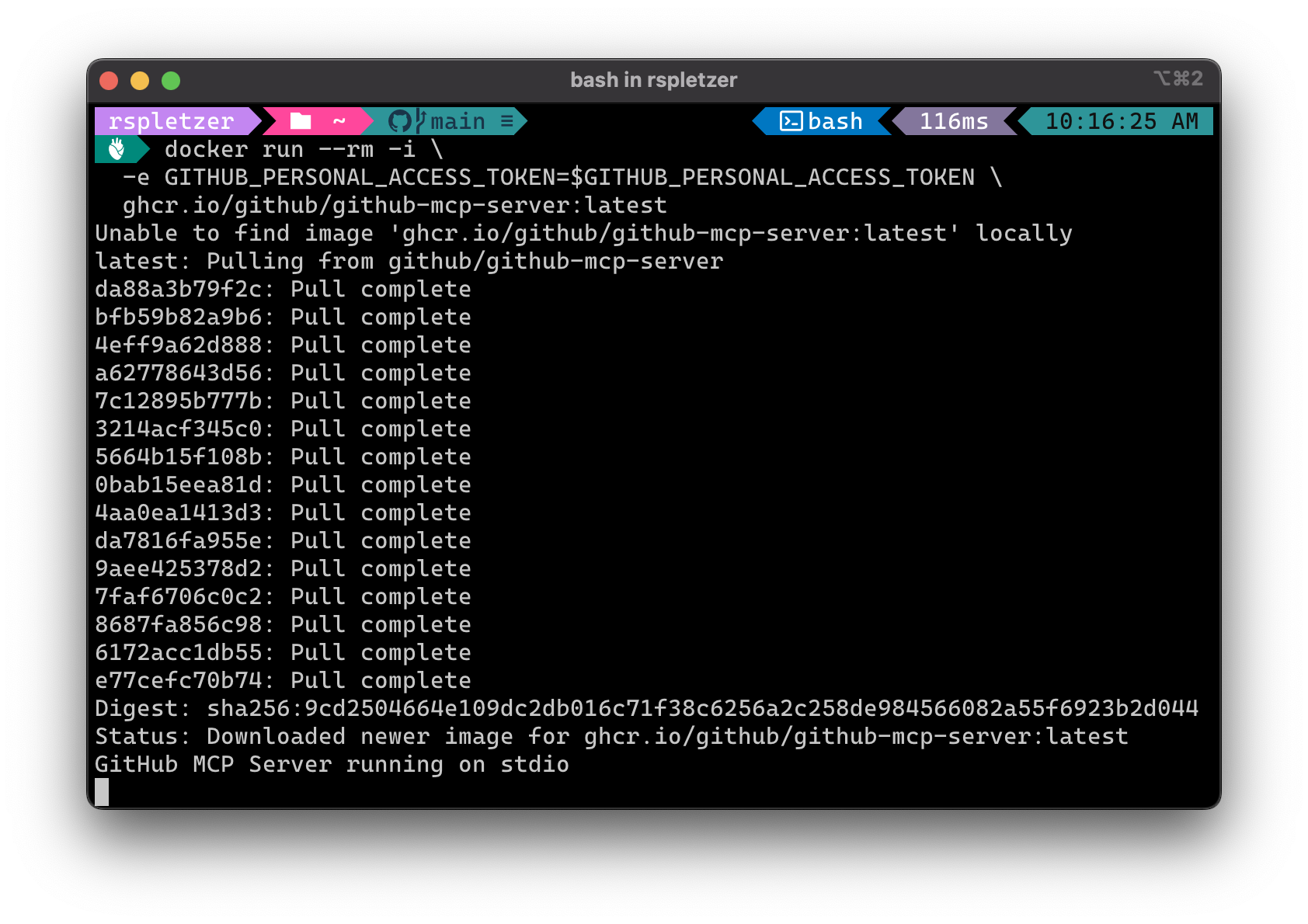Click the folder icon in the prompt
Image resolution: width=1308 pixels, height=924 pixels.
coord(301,121)
